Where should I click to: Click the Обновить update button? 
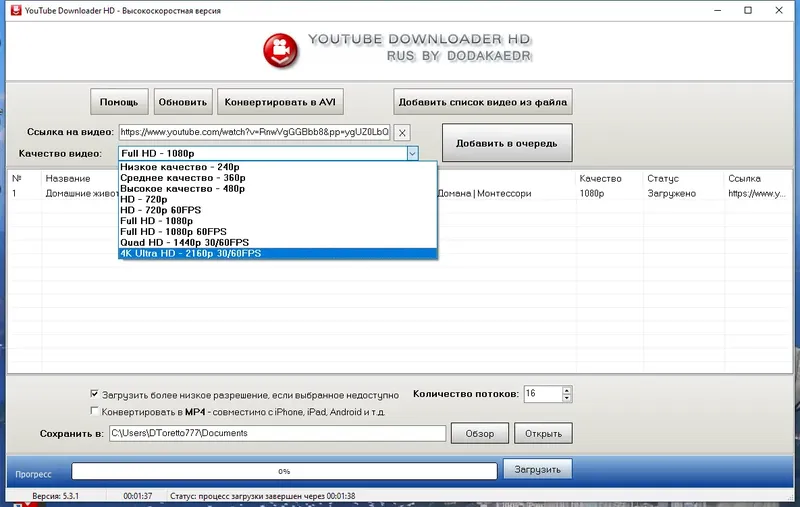point(183,102)
